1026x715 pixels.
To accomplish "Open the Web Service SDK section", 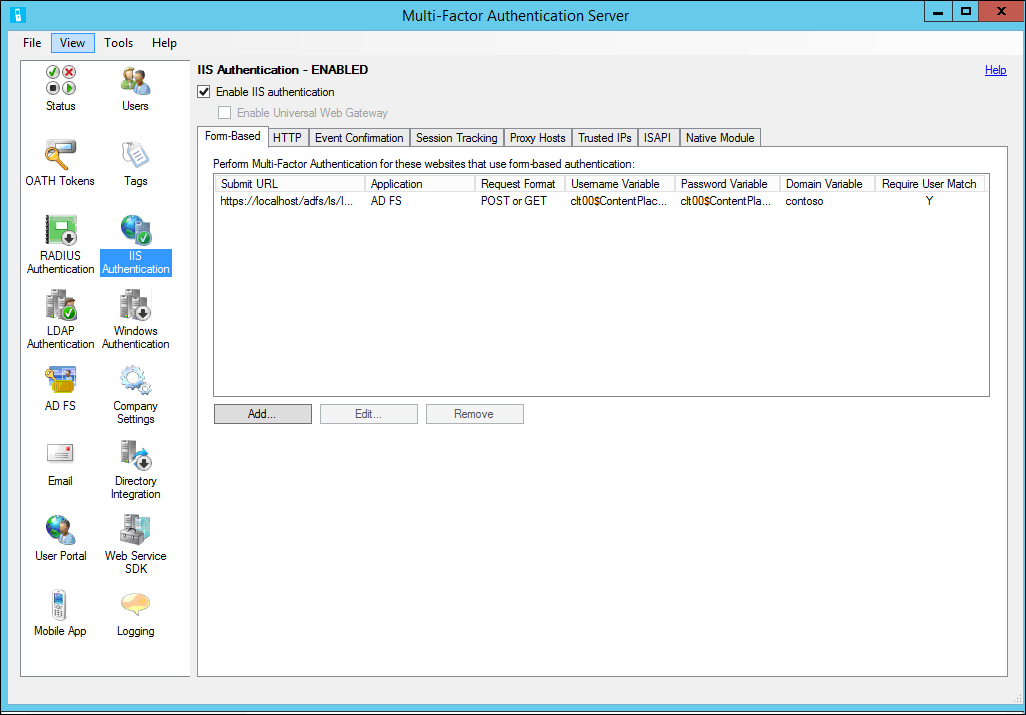I will pyautogui.click(x=135, y=545).
